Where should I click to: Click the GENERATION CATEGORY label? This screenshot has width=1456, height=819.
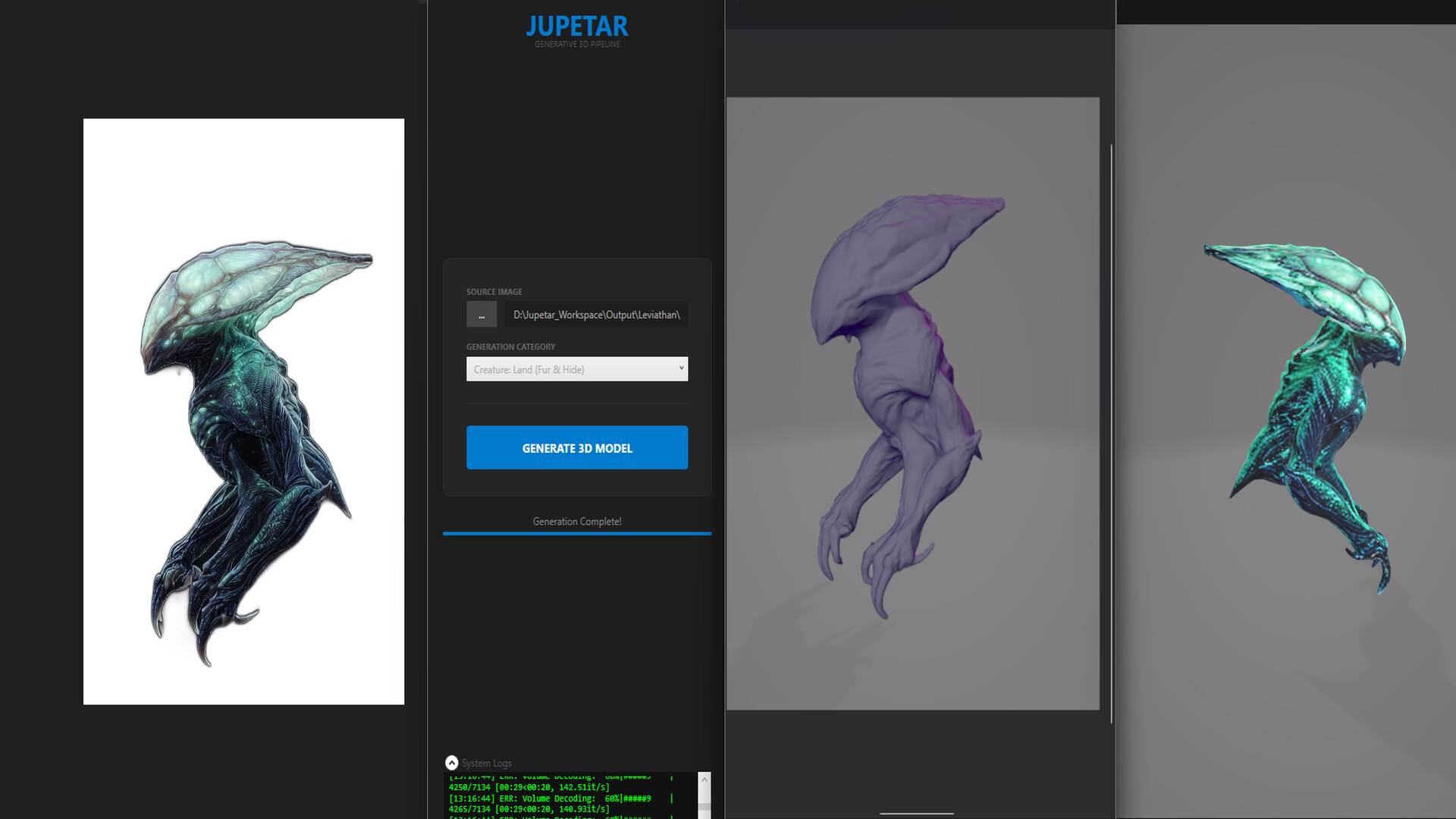coord(510,347)
